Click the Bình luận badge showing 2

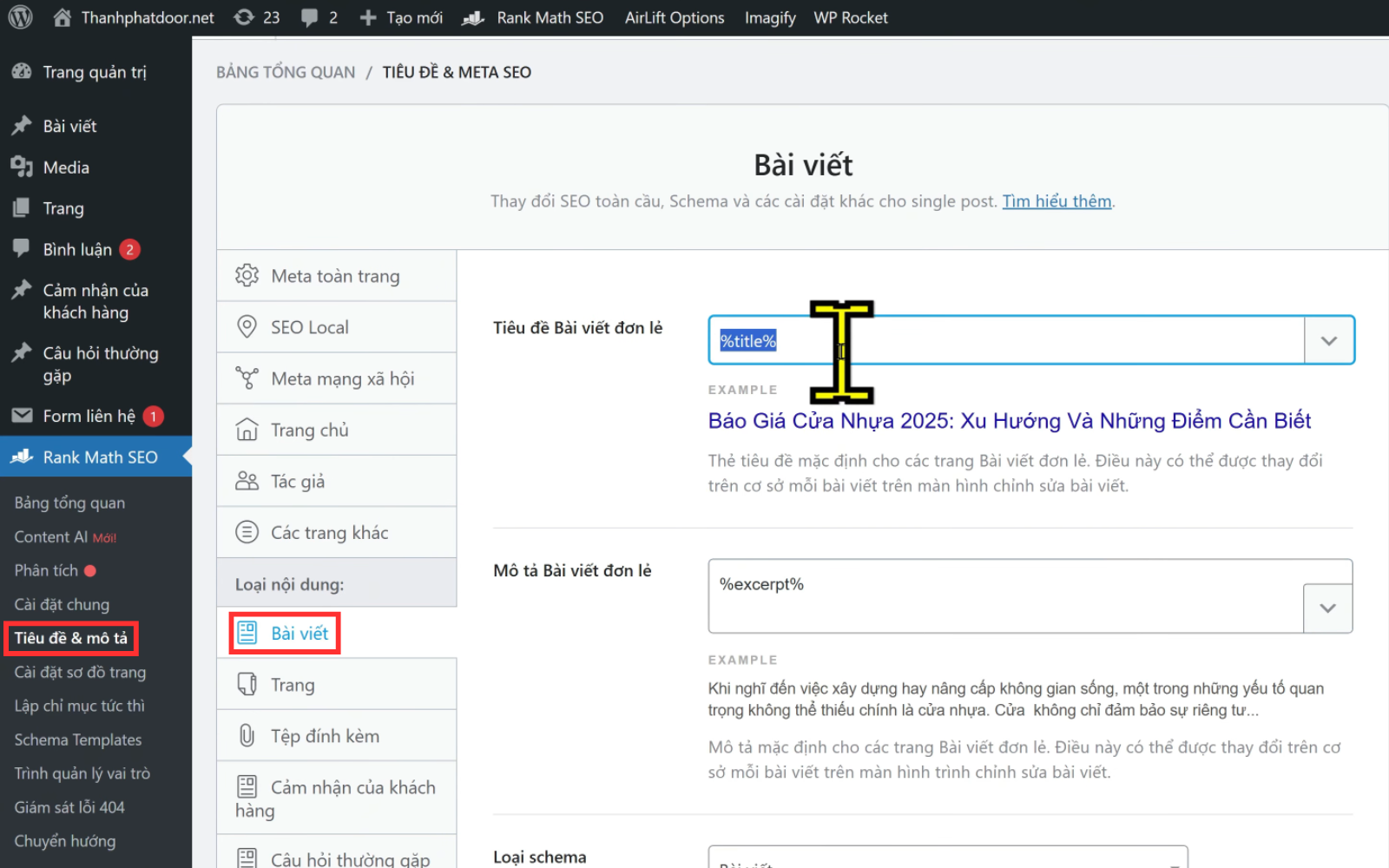click(x=129, y=249)
